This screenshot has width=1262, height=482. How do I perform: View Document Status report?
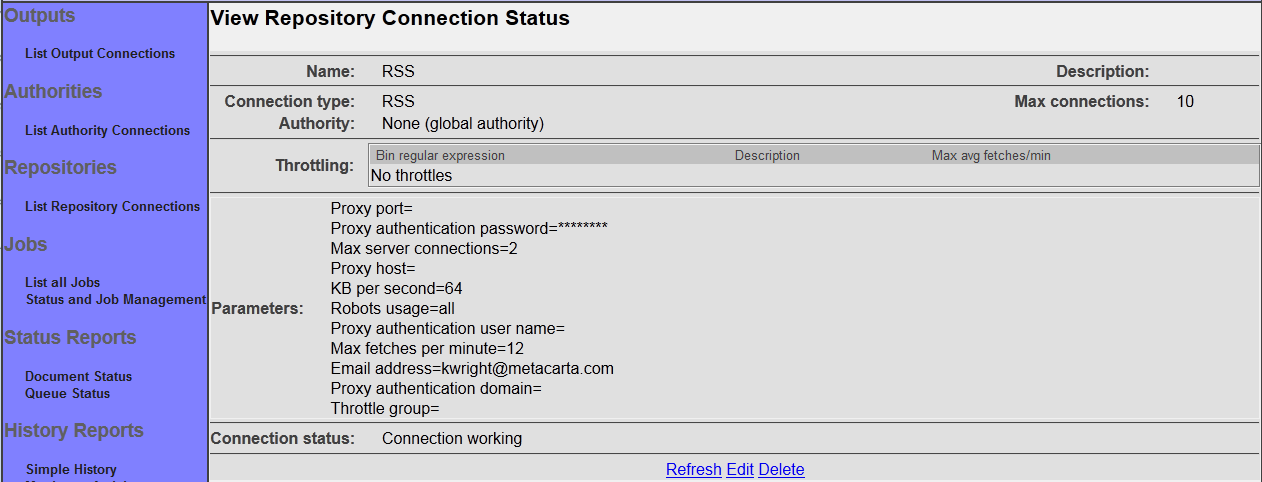coord(78,377)
